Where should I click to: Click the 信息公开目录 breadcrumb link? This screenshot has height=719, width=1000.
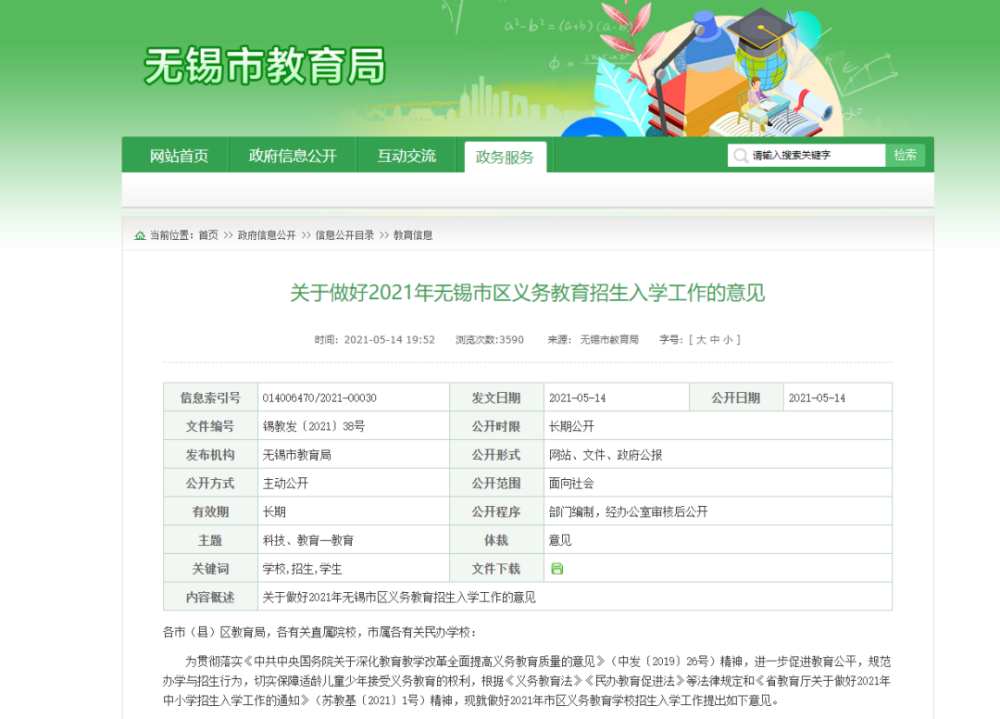point(344,235)
